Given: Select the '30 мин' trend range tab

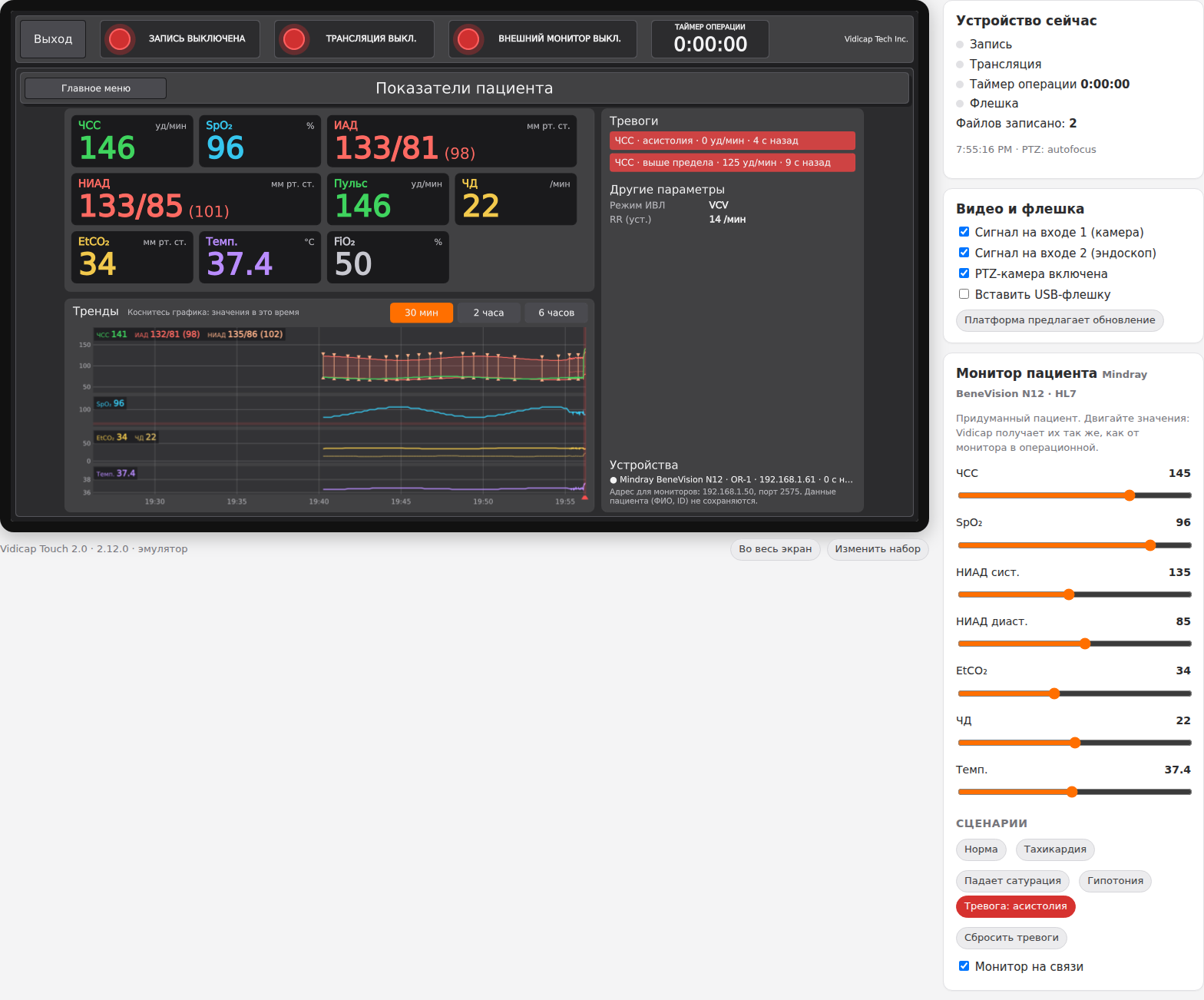Looking at the screenshot, I should (422, 313).
